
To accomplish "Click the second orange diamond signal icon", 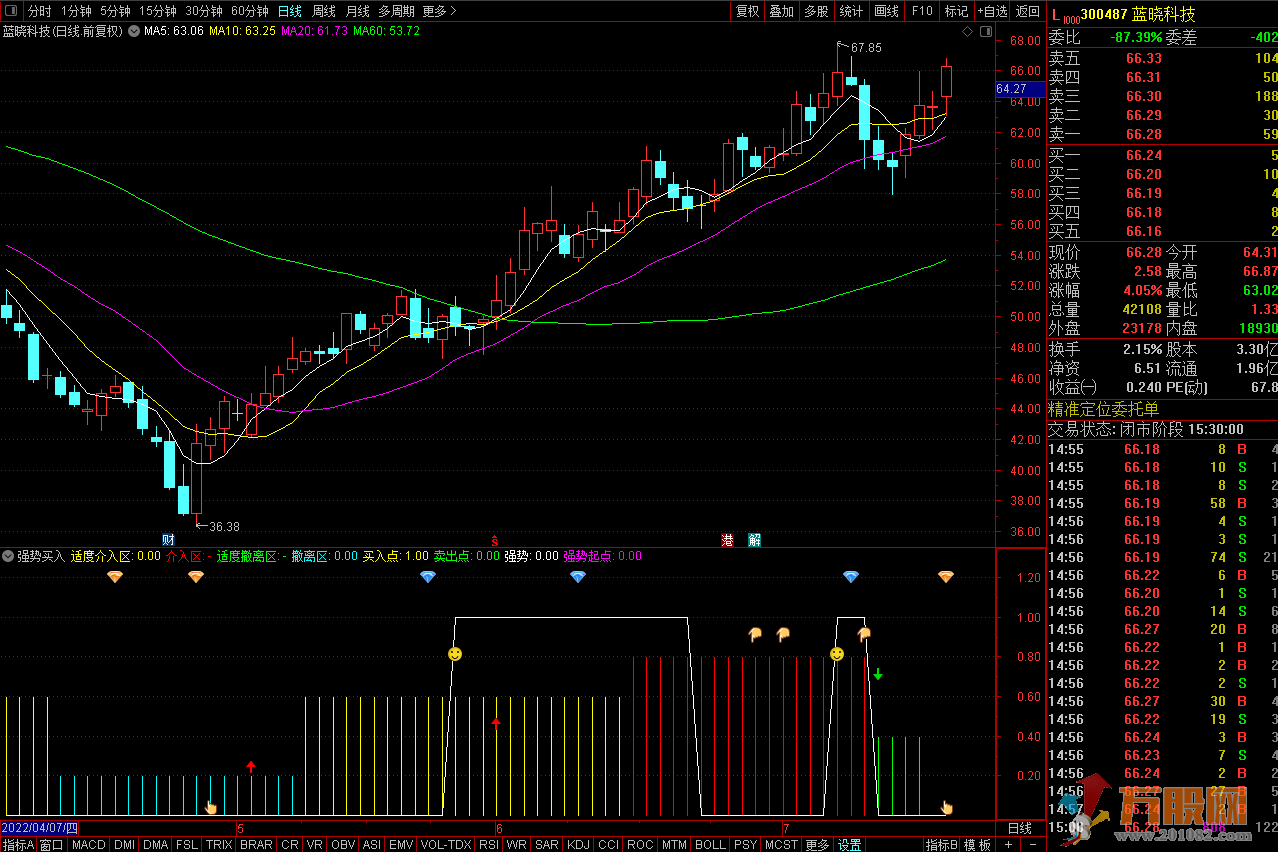I will [x=195, y=577].
